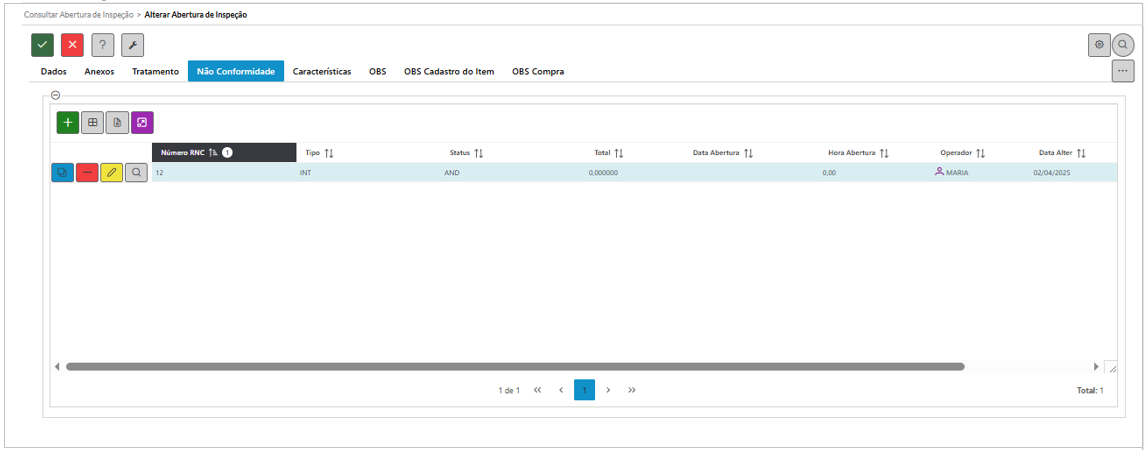The width and height of the screenshot is (1146, 450).
Task: Open the gear settings icon at top right
Action: (x=1099, y=45)
